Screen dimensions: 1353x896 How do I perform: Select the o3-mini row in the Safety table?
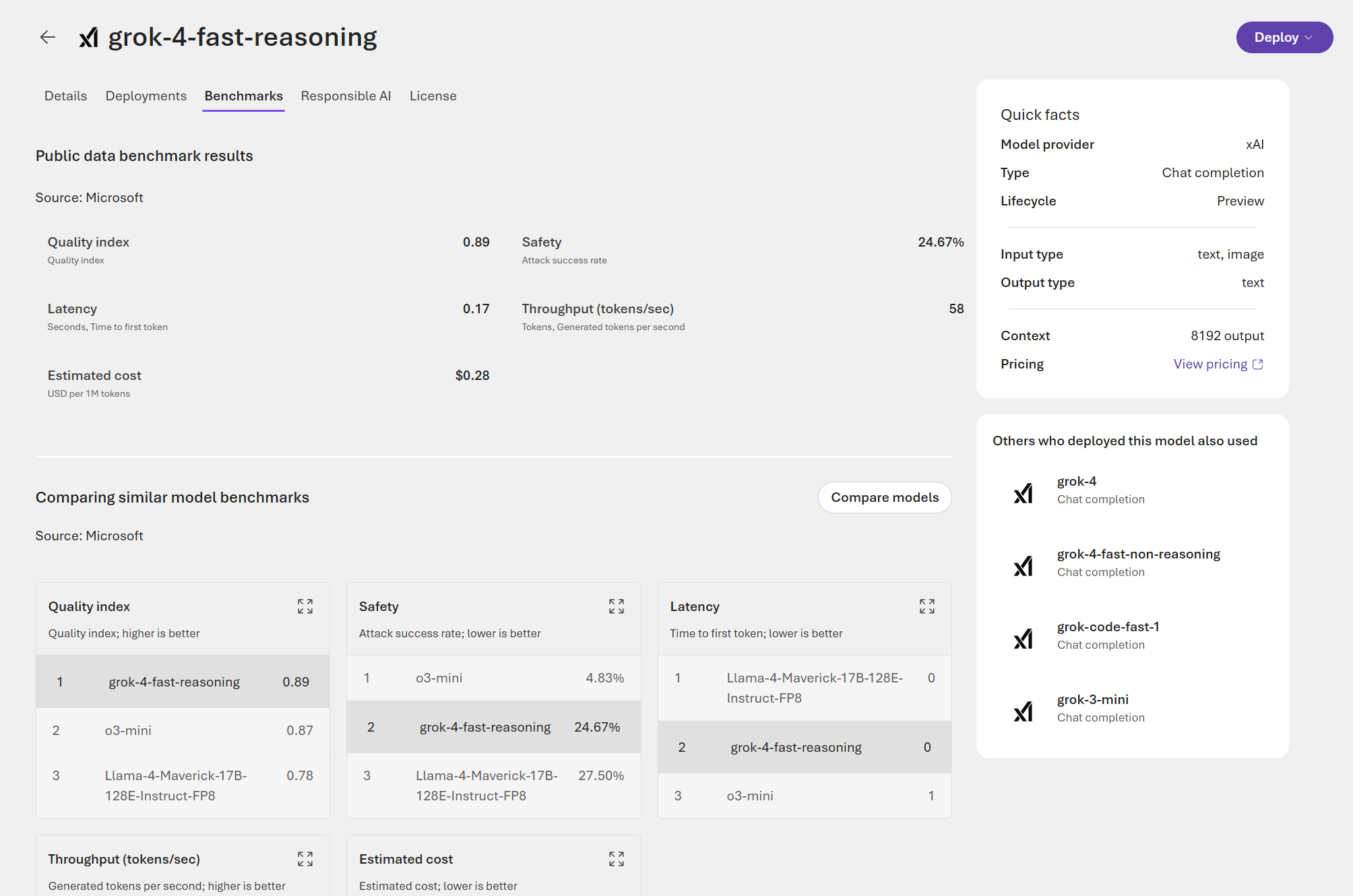(x=493, y=678)
